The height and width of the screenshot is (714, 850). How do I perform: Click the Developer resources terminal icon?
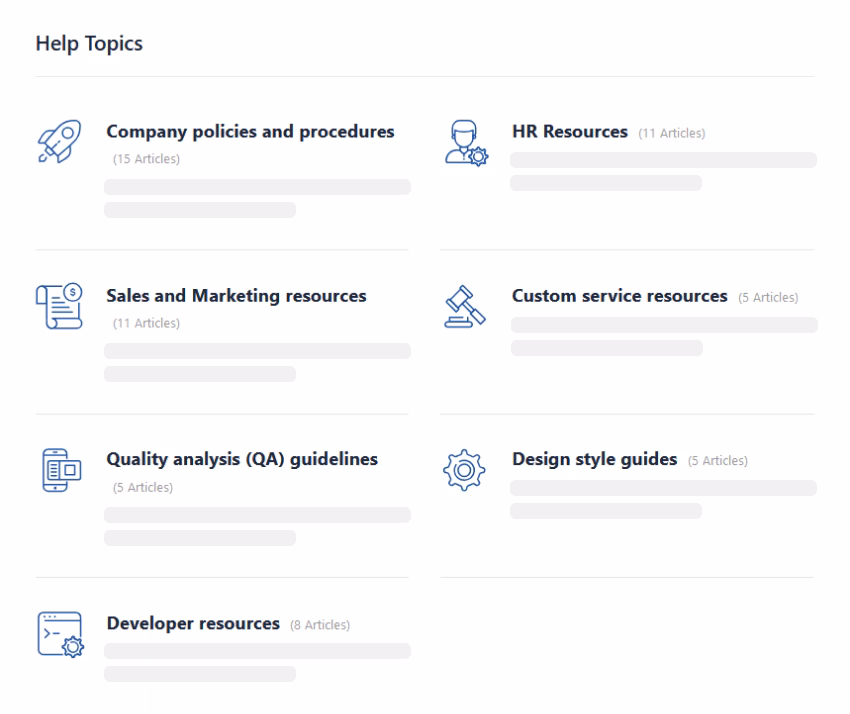tap(61, 635)
